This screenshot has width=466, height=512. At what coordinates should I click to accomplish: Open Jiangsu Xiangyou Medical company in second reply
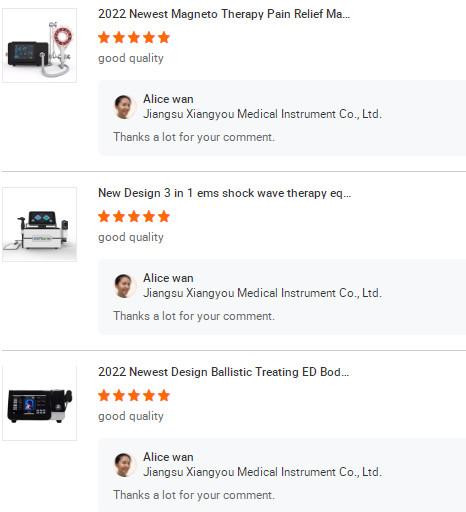pos(262,293)
